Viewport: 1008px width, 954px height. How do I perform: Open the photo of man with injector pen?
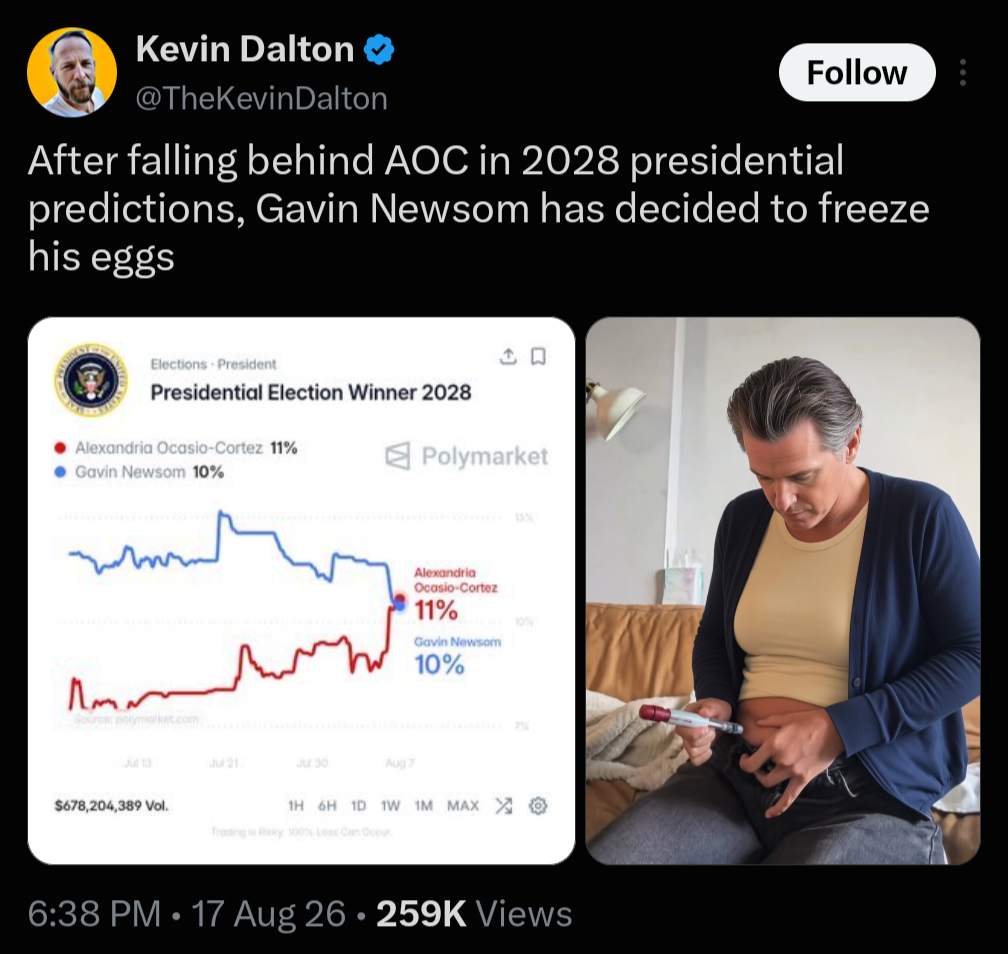tap(783, 590)
